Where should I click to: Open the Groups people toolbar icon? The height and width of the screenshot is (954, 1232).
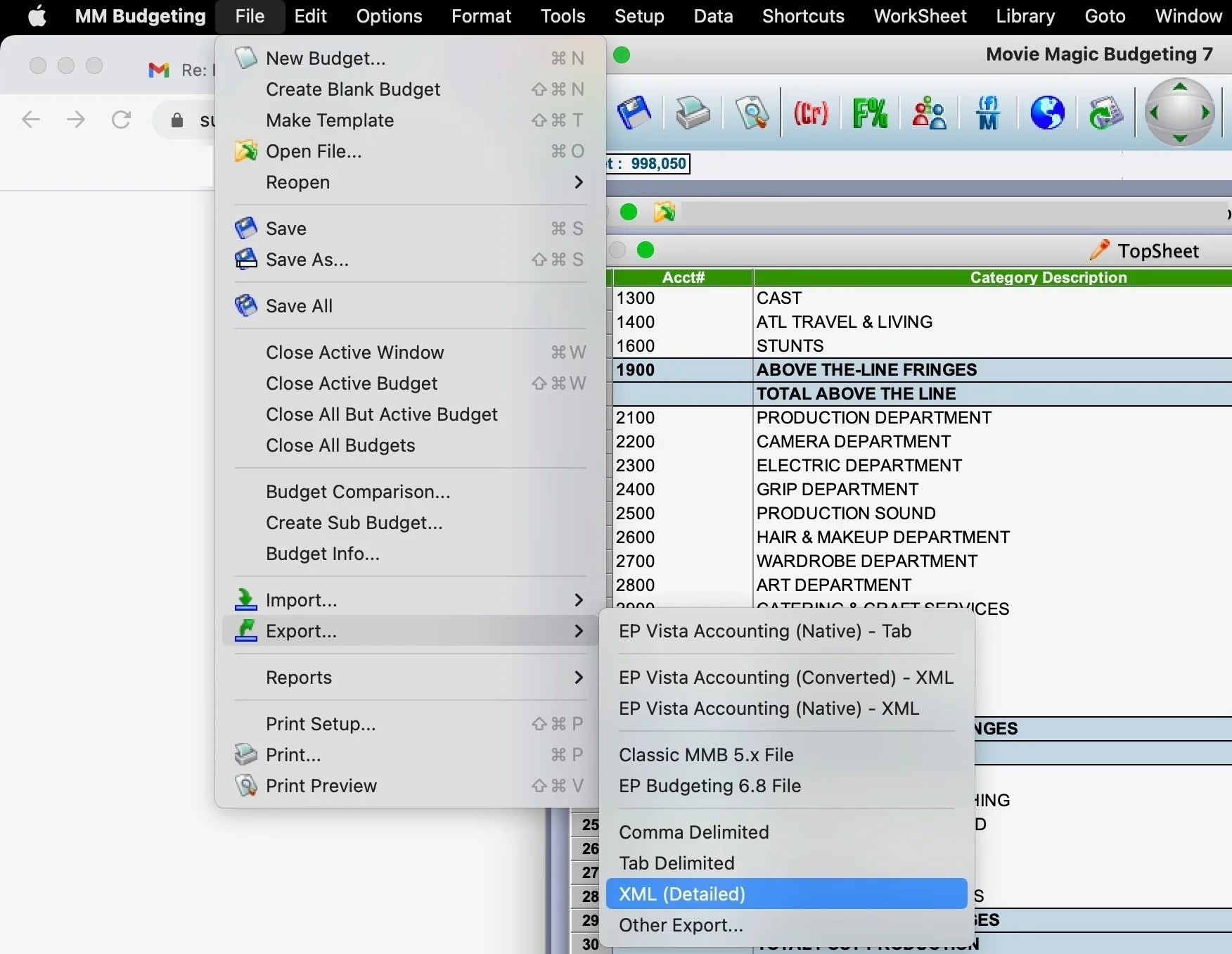(929, 113)
